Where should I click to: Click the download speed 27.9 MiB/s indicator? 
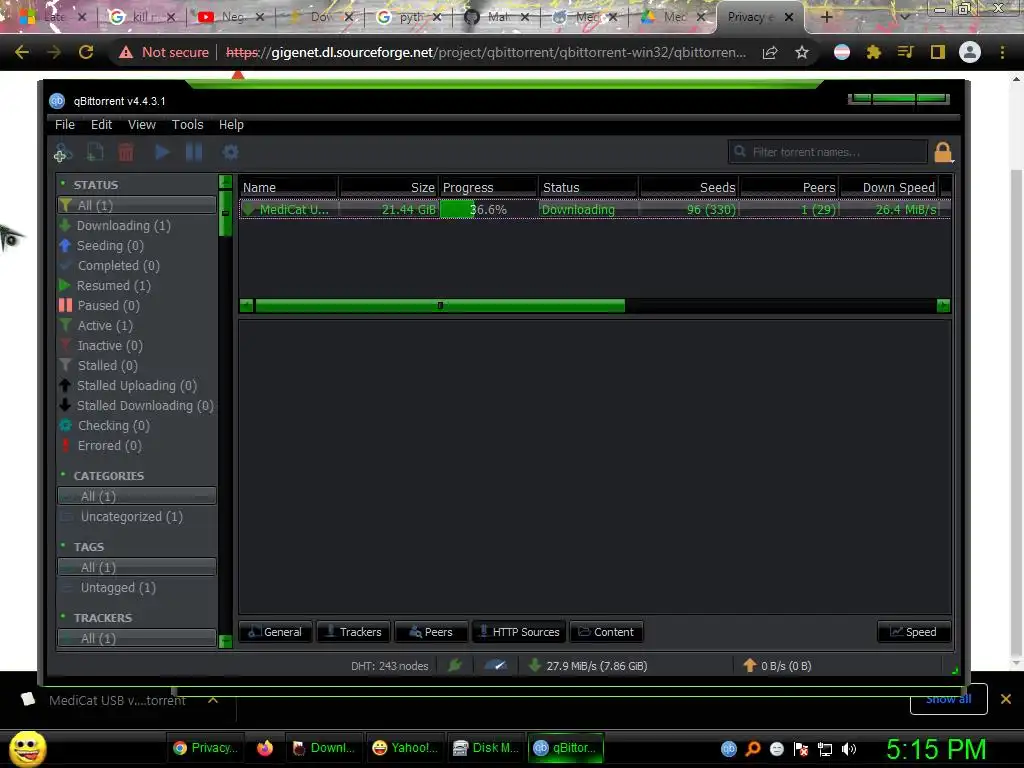587,665
